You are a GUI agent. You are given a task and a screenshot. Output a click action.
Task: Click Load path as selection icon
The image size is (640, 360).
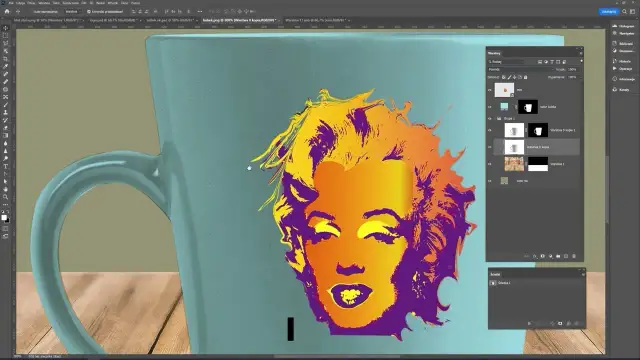[545, 323]
